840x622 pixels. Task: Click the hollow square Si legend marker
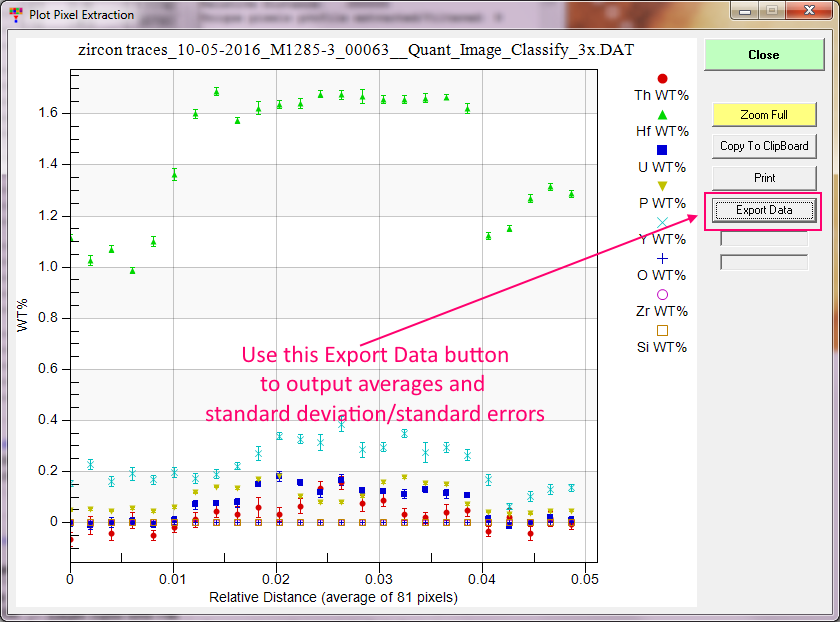point(662,330)
